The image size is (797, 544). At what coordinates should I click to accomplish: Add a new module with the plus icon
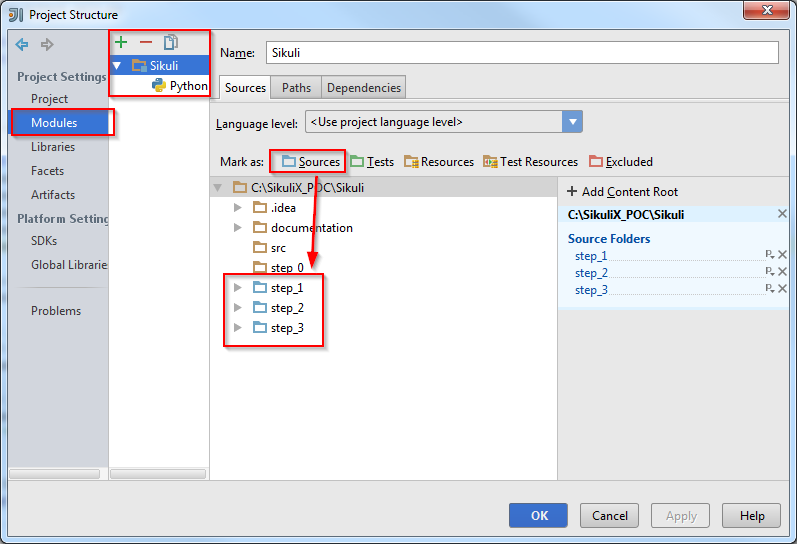point(121,42)
